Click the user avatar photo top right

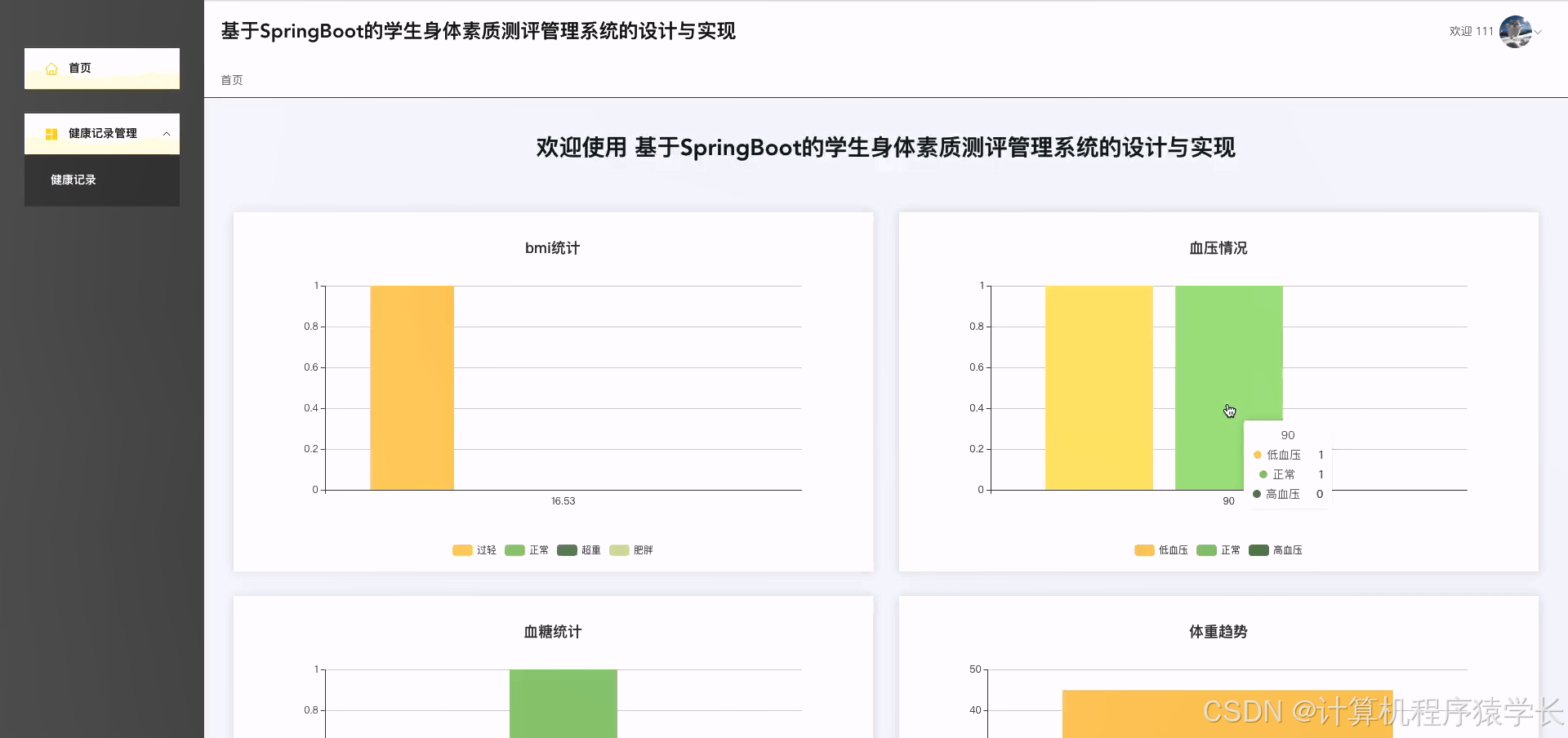pos(1517,31)
